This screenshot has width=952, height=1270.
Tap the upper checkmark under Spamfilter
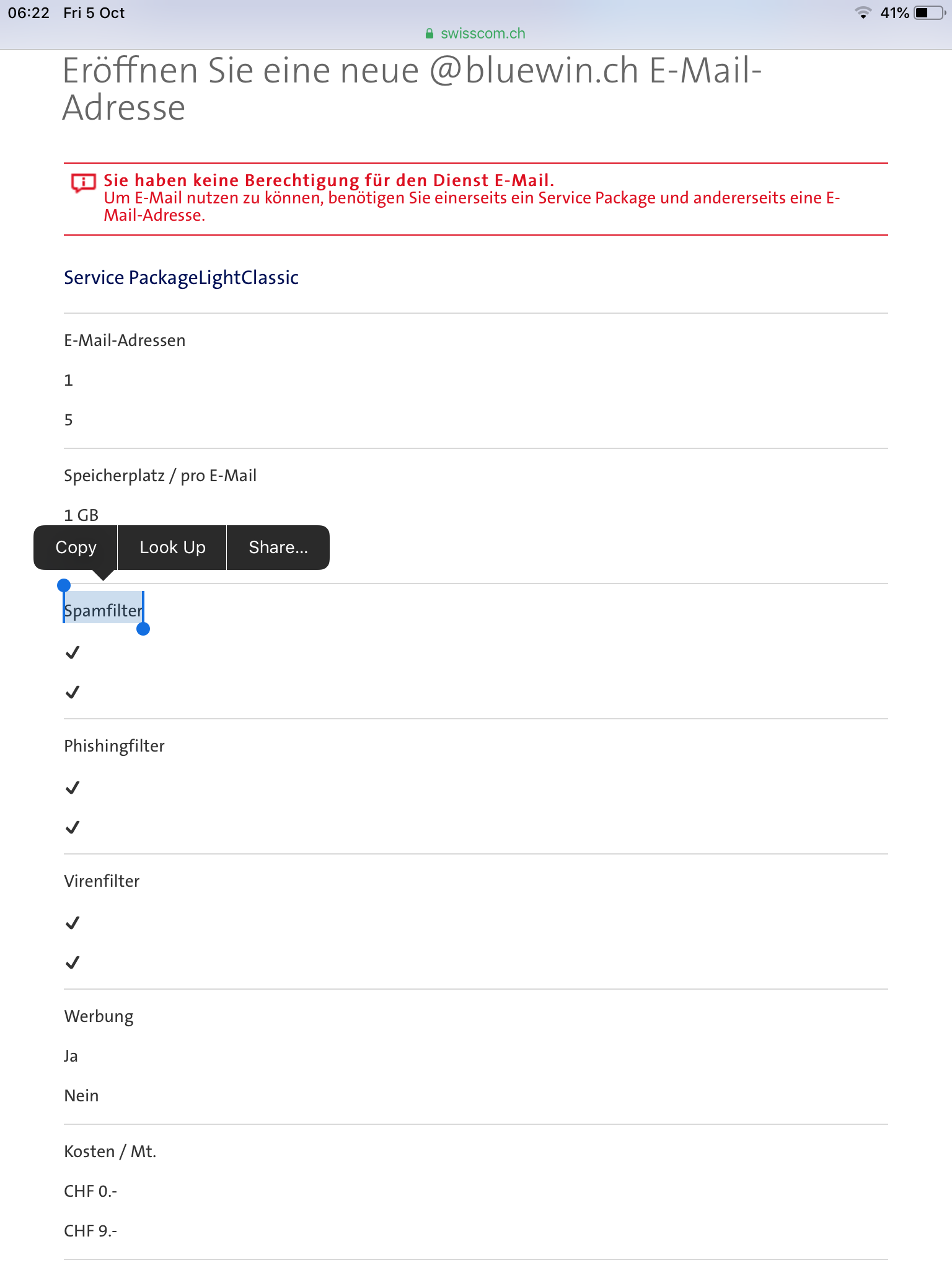(x=73, y=652)
